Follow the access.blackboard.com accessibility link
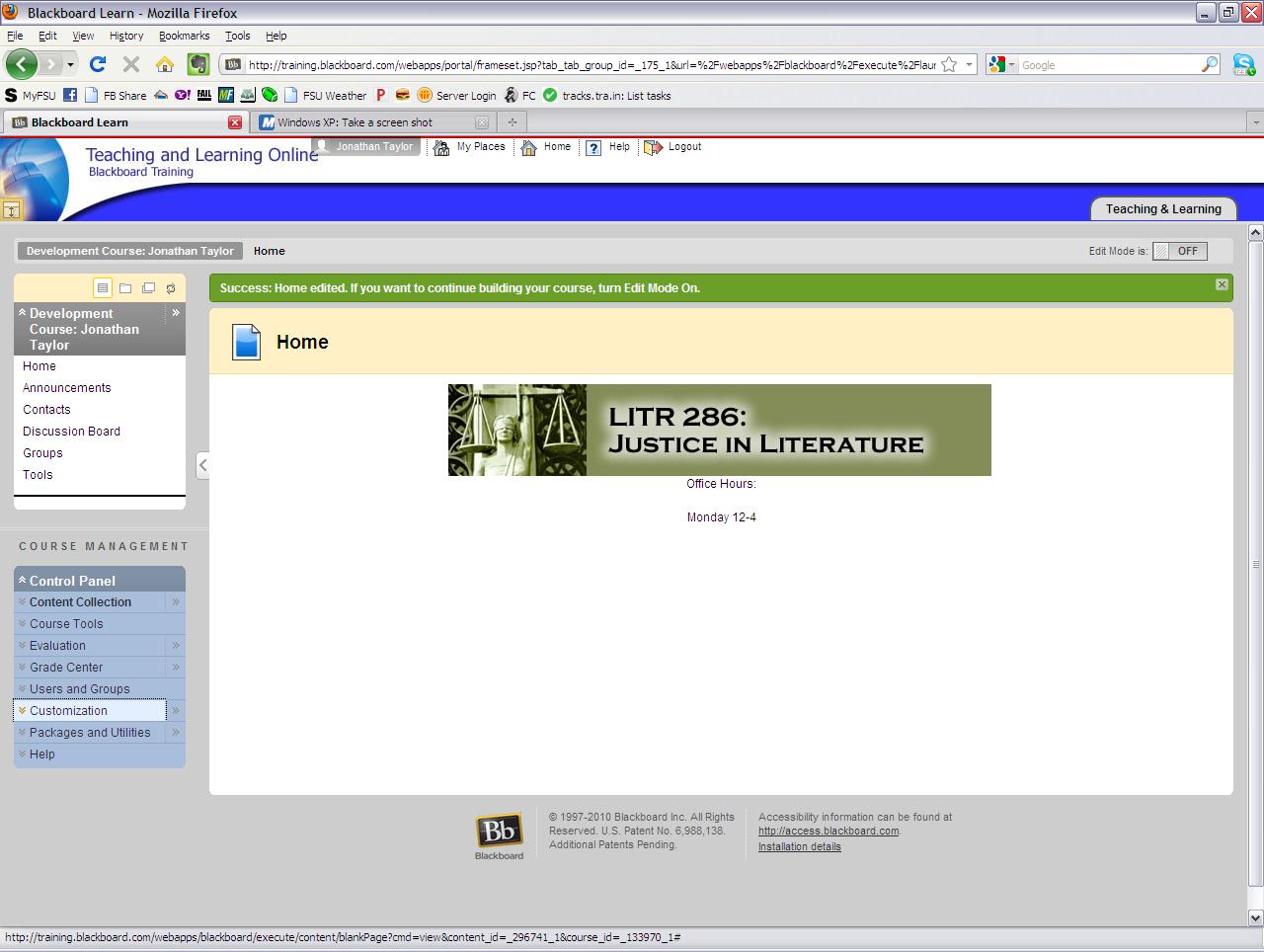This screenshot has height=952, width=1264. pos(828,832)
